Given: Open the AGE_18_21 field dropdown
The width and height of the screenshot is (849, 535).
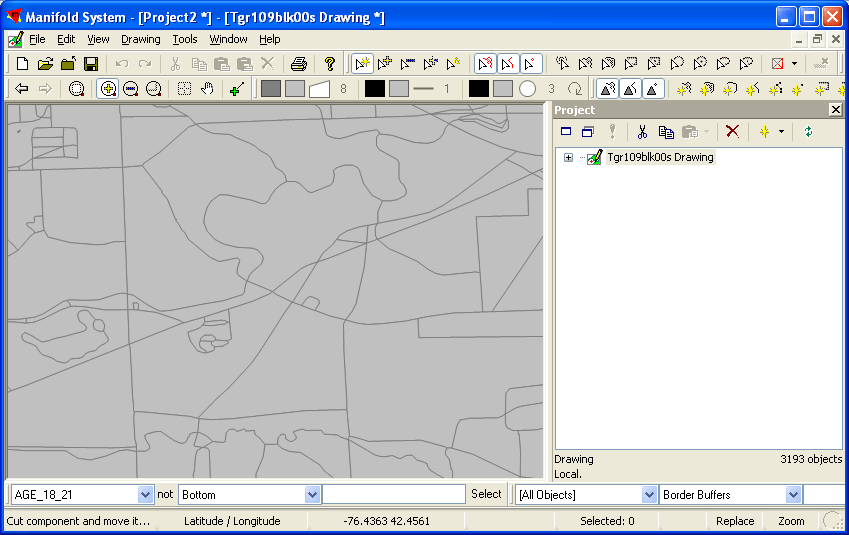Looking at the screenshot, I should [x=146, y=495].
